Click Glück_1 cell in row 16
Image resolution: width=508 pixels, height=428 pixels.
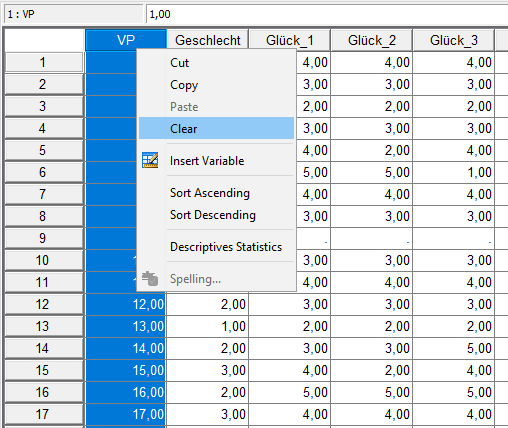click(x=290, y=392)
